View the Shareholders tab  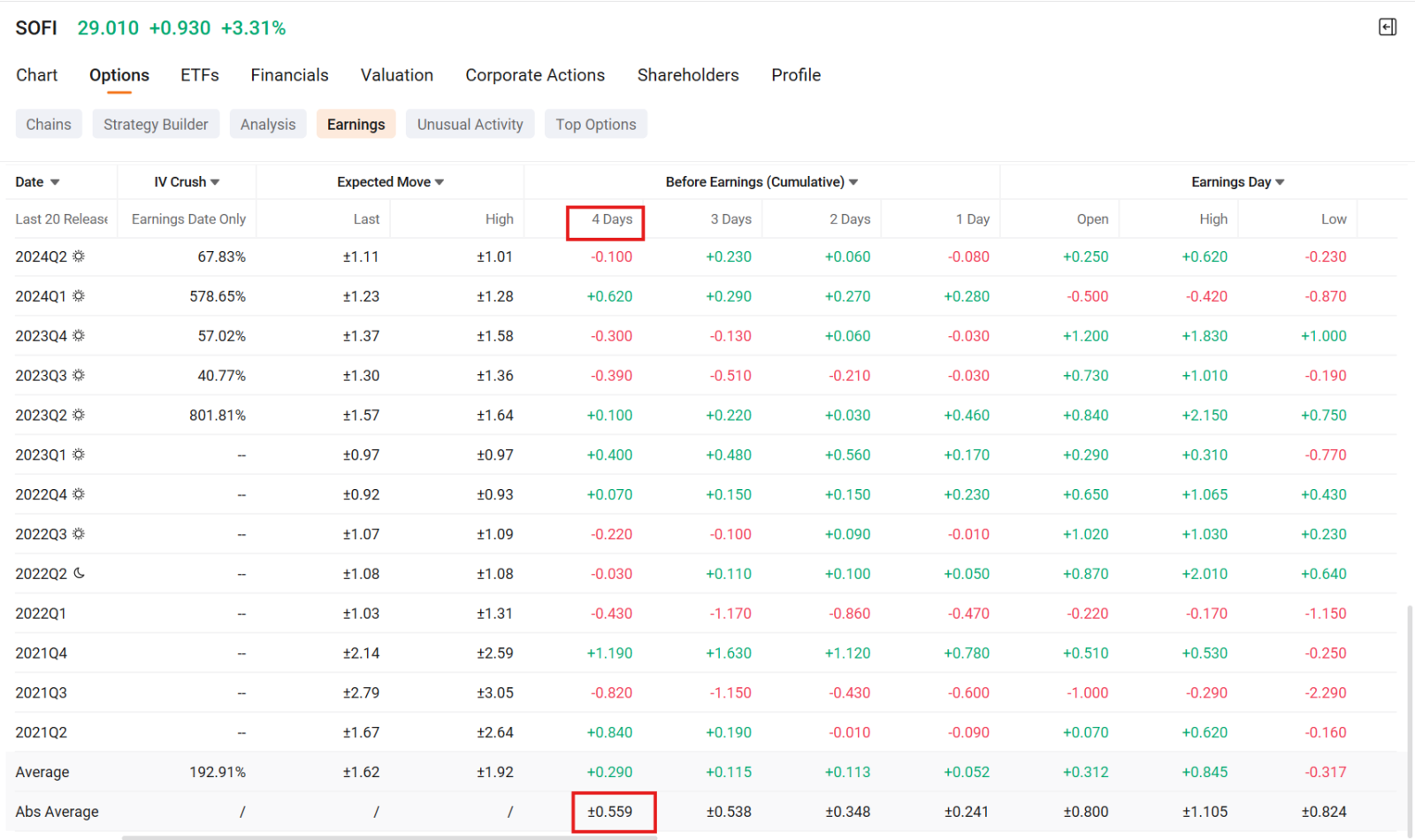point(688,75)
